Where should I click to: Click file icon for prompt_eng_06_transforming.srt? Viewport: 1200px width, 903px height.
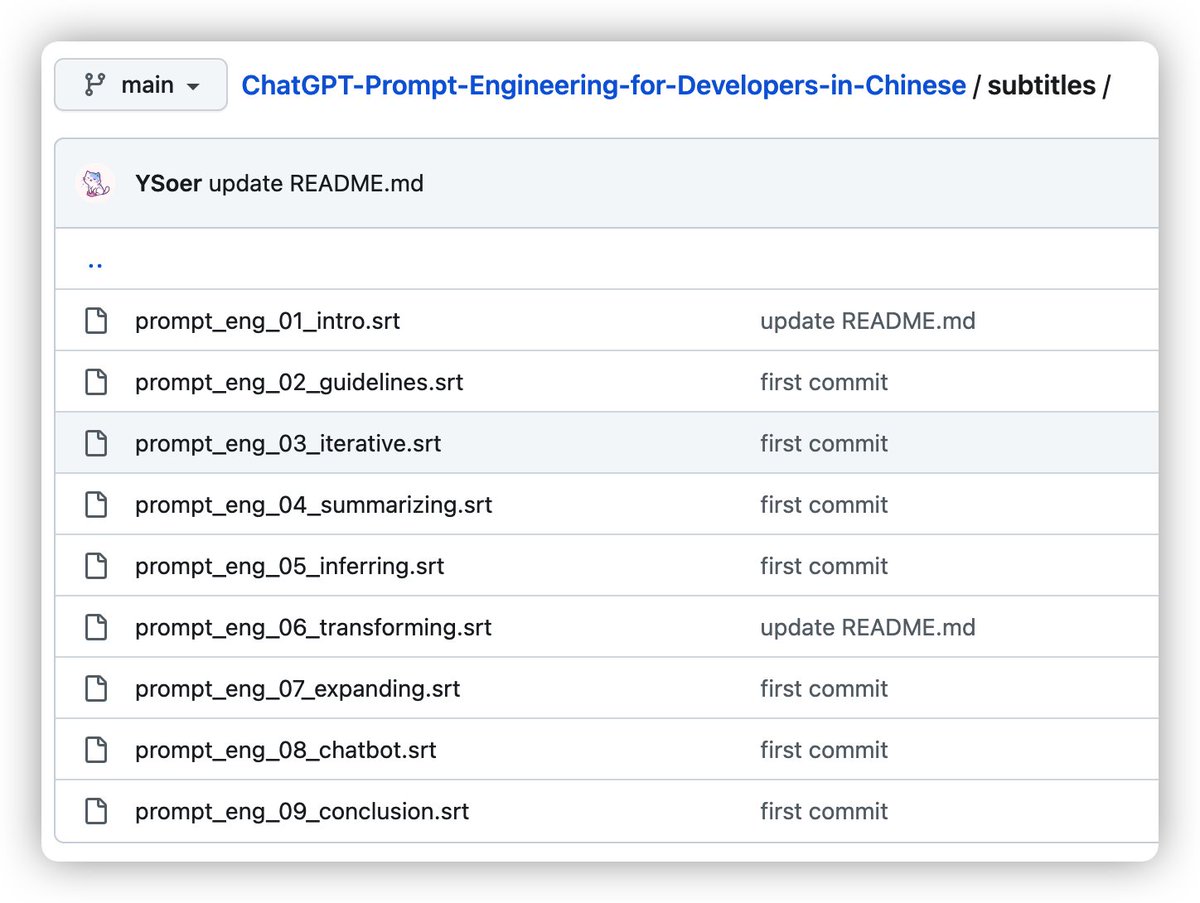click(96, 627)
